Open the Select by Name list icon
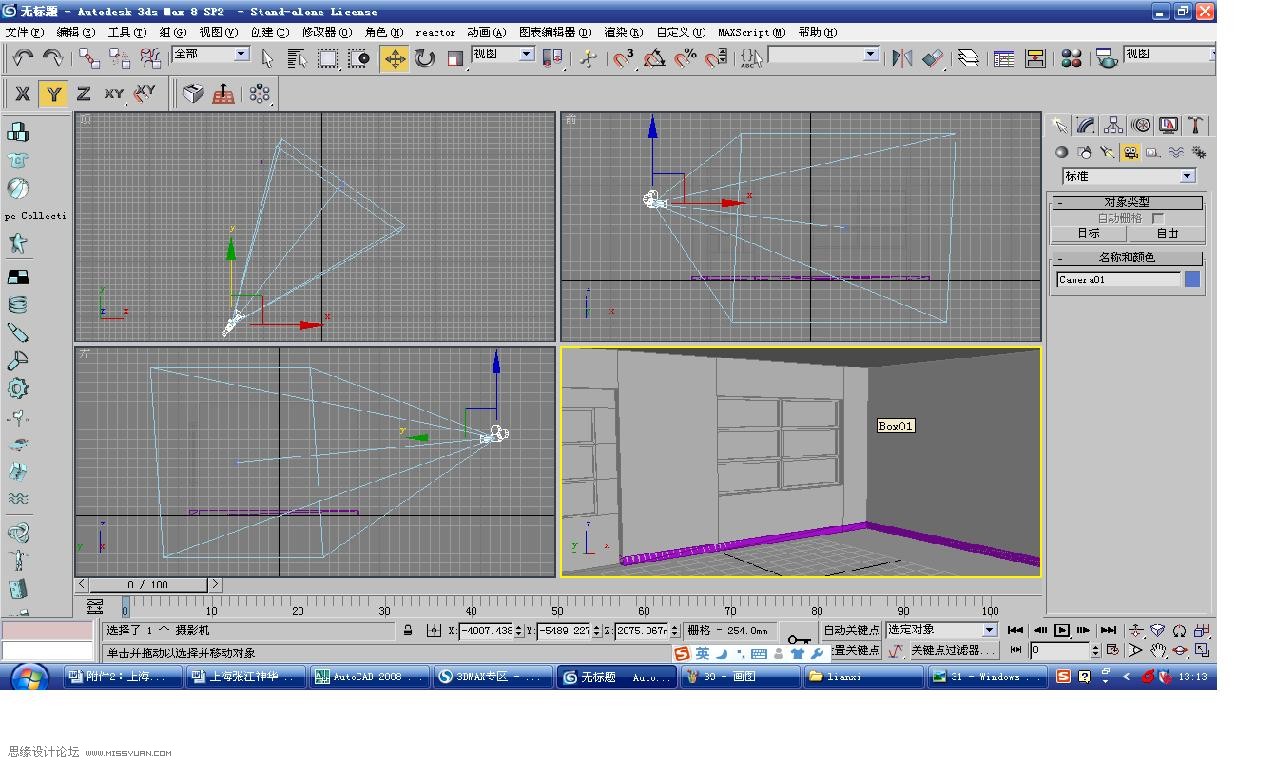 pos(297,58)
